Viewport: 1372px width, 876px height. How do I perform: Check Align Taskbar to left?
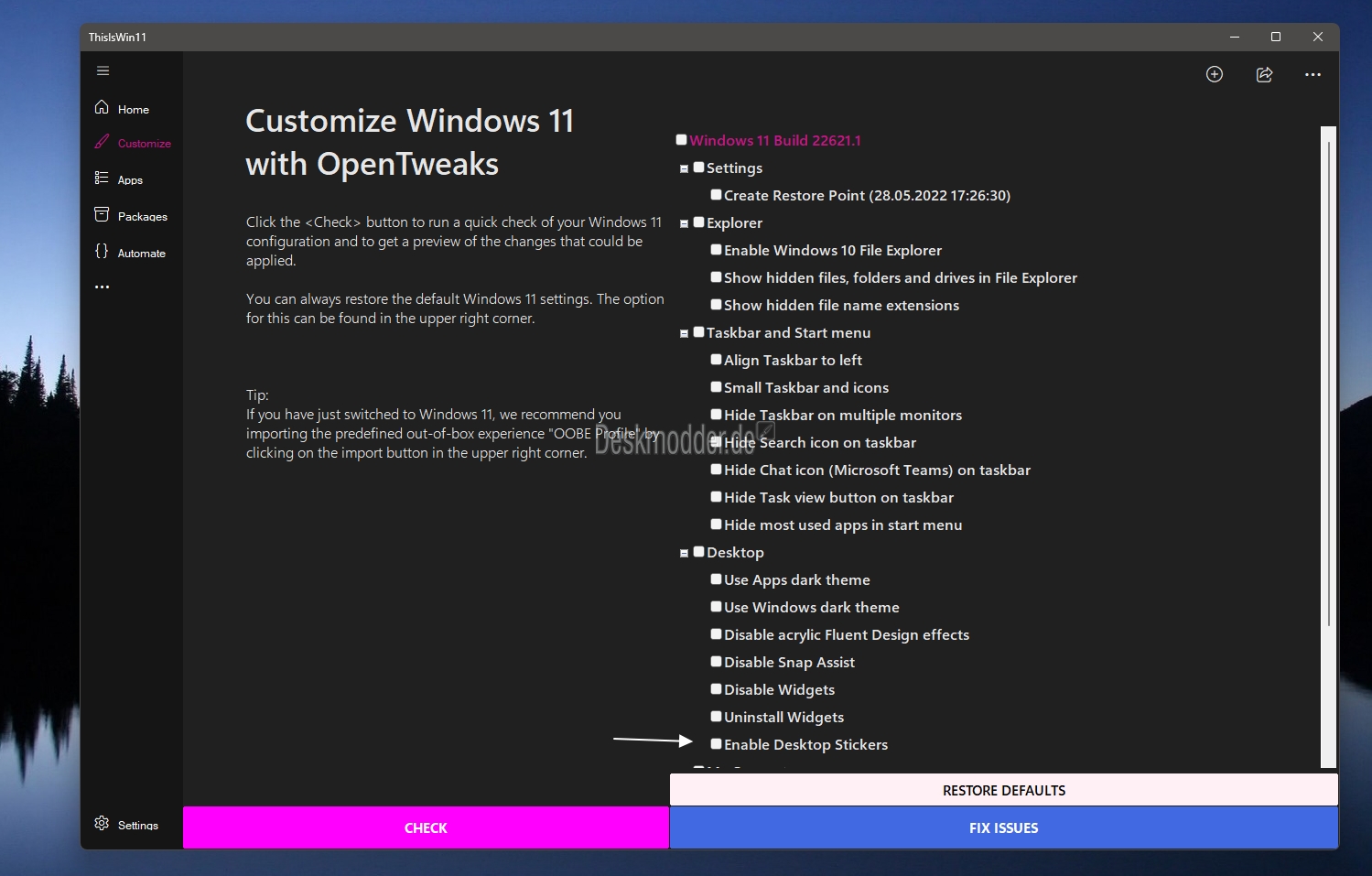716,359
